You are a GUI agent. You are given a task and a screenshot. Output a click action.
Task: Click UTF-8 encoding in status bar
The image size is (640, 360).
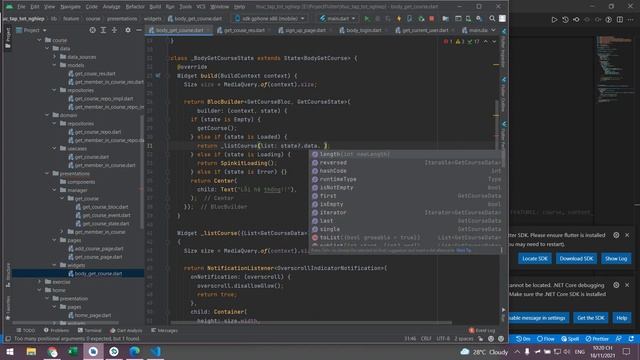click(443, 339)
